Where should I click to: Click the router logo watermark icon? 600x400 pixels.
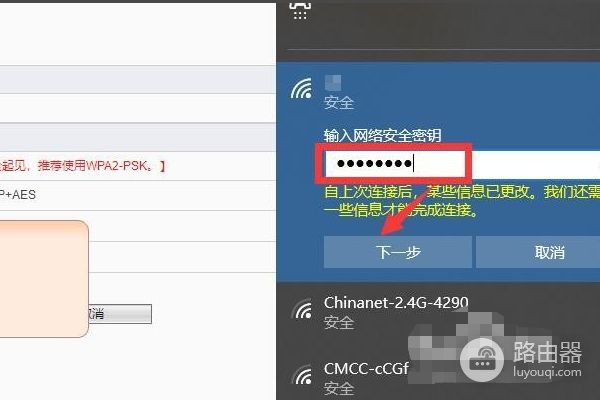(482, 360)
